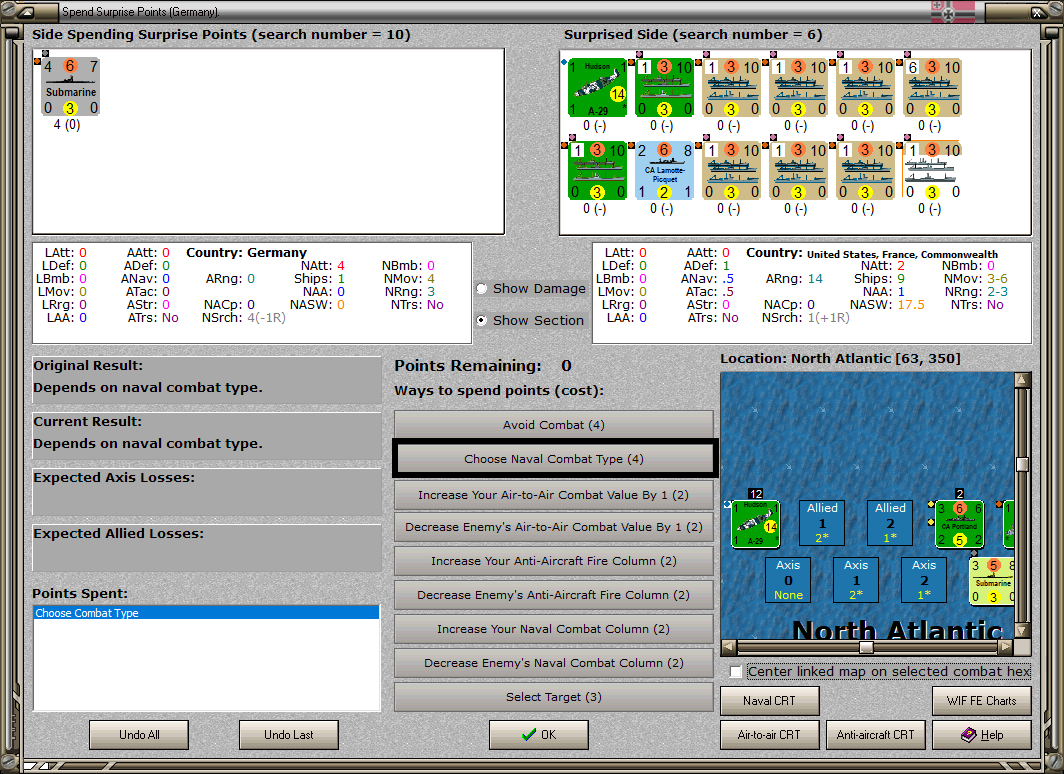1064x774 pixels.
Task: Select the Show Section radio option
Action: pyautogui.click(x=482, y=320)
